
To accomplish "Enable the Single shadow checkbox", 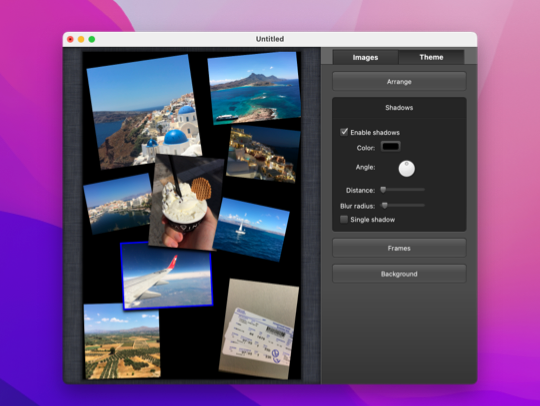I will [x=344, y=219].
